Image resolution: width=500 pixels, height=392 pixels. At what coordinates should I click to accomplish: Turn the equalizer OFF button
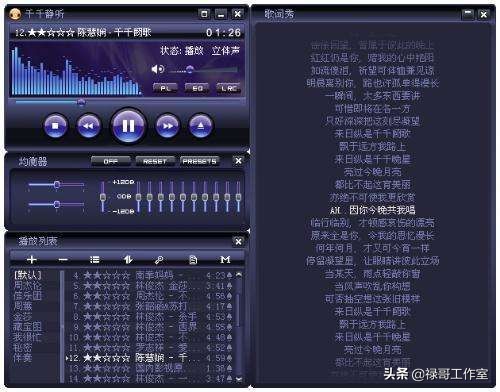(x=111, y=161)
